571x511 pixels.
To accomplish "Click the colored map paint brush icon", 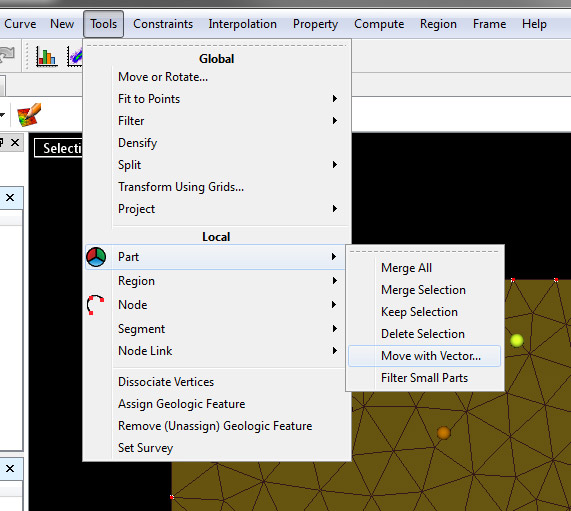I will [x=29, y=115].
